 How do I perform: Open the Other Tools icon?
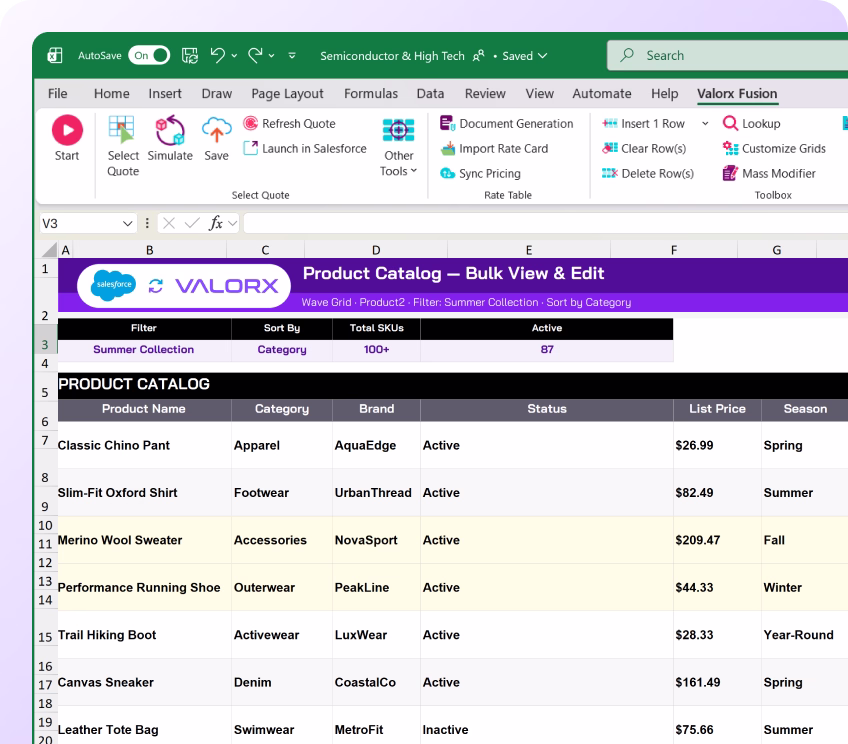point(399,130)
